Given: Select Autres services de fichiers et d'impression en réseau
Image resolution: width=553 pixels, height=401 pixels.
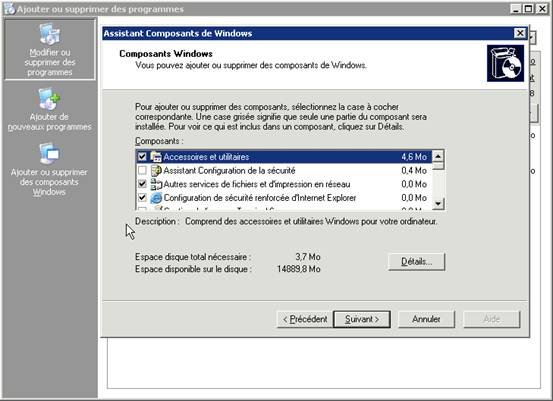Looking at the screenshot, I should [284, 184].
